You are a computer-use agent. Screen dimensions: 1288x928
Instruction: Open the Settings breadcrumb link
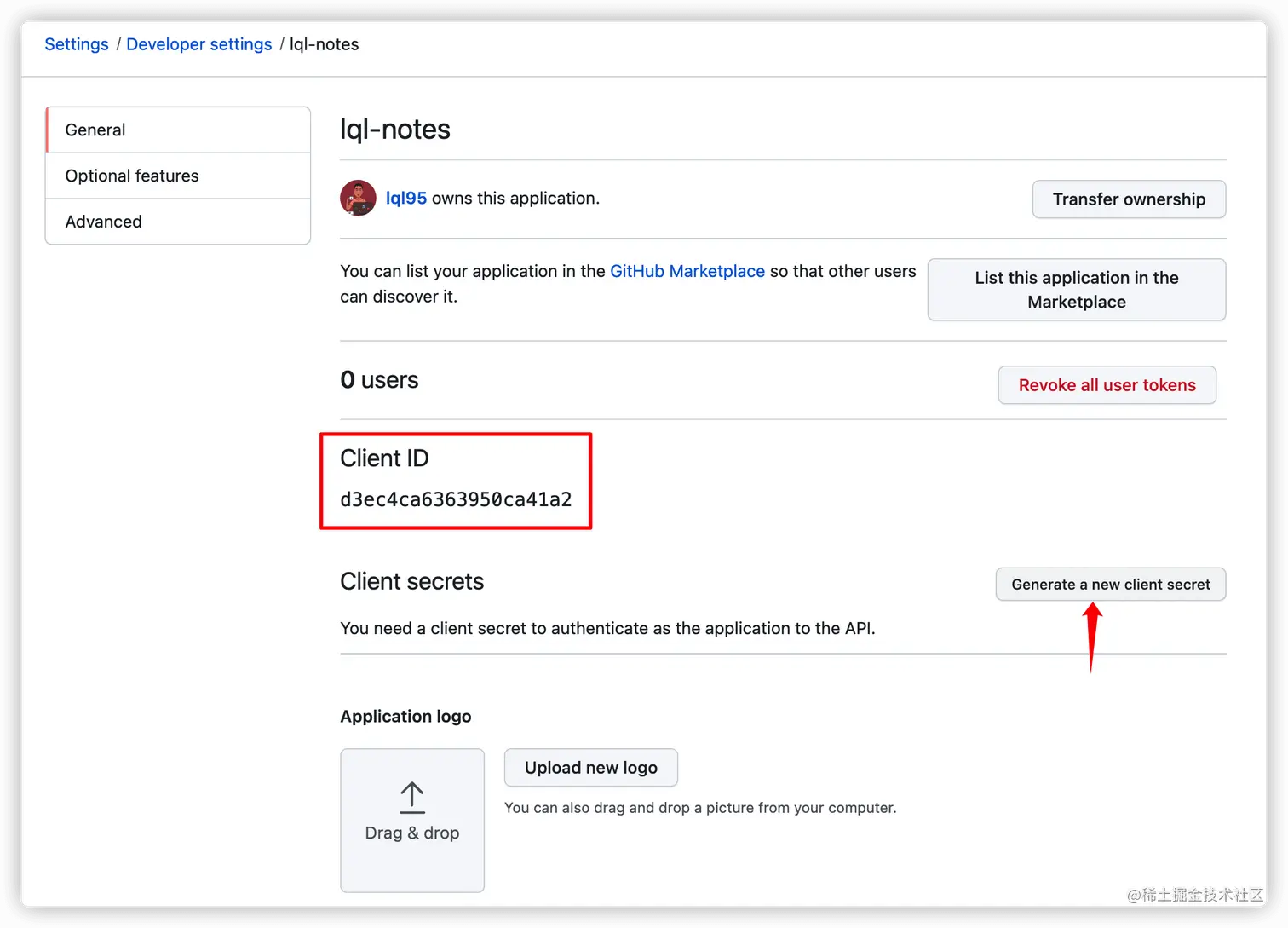[77, 44]
